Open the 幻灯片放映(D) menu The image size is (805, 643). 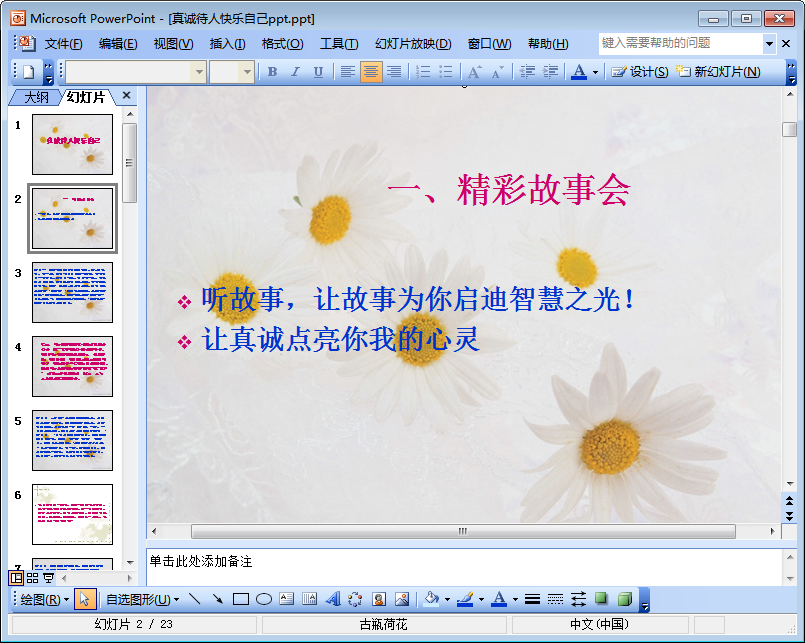point(413,44)
